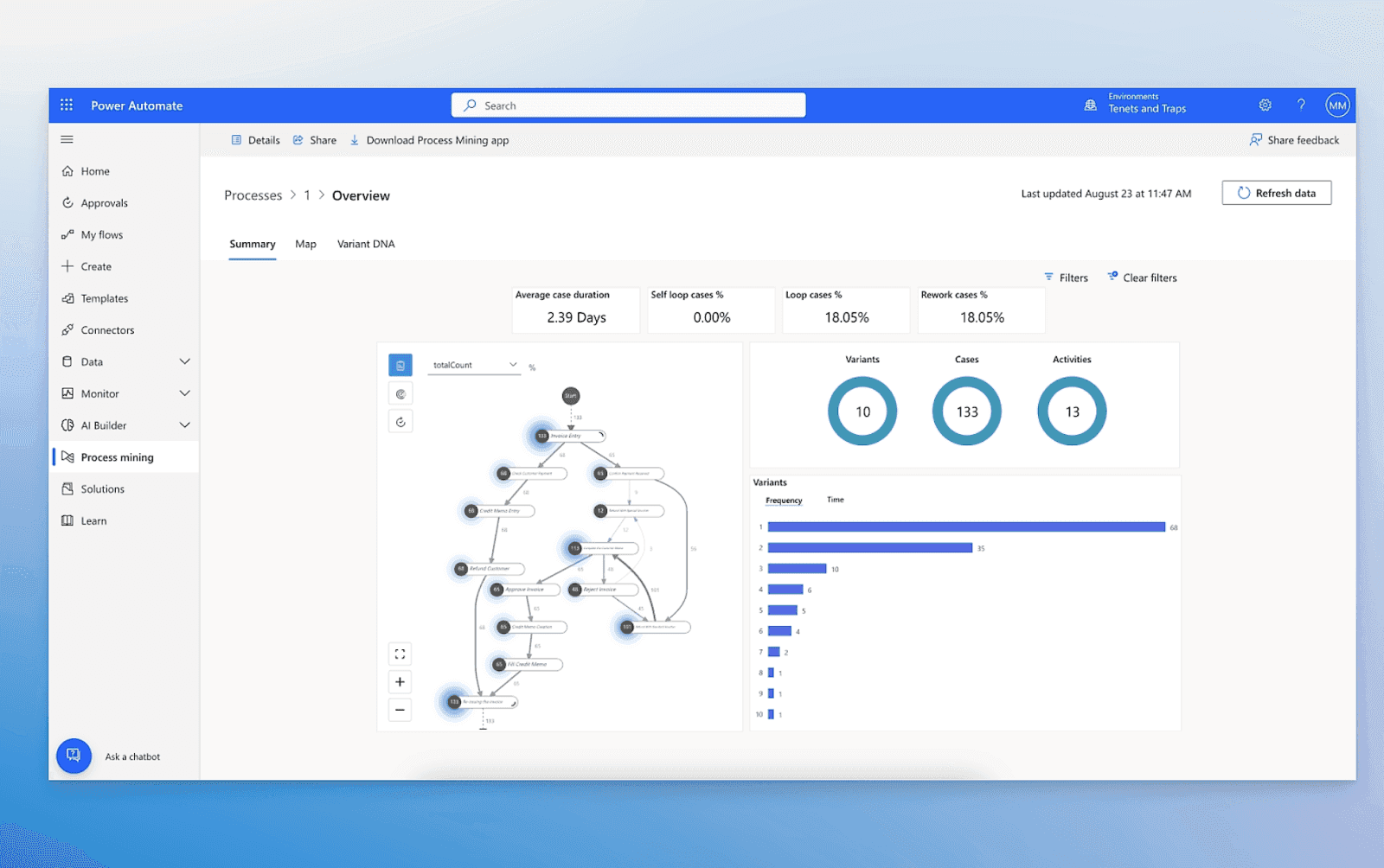Image resolution: width=1384 pixels, height=868 pixels.
Task: Collapse the sidebar with the hamburger icon
Action: point(67,139)
